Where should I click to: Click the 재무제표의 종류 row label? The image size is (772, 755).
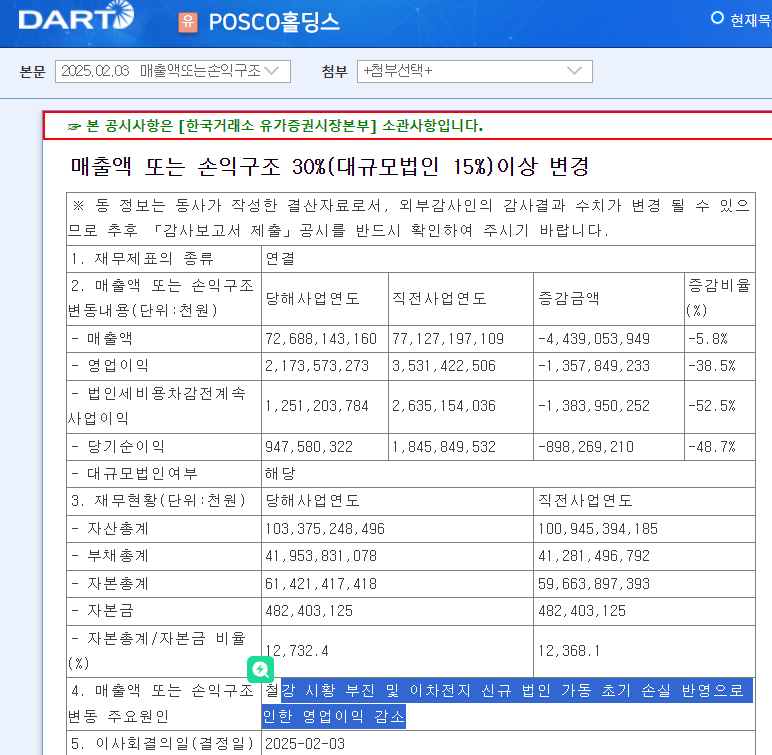[142, 259]
